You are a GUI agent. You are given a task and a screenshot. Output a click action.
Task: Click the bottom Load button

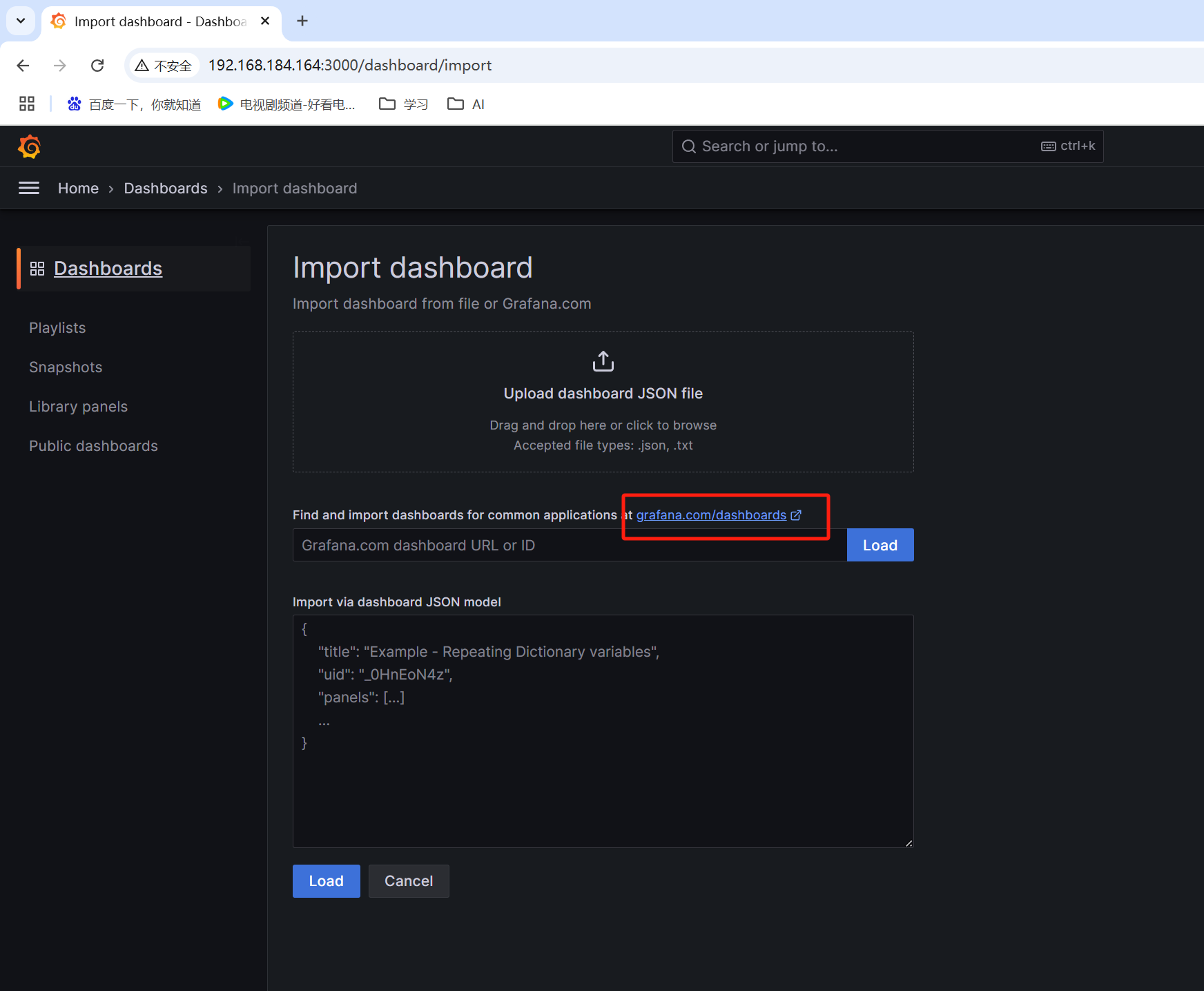[x=327, y=881]
